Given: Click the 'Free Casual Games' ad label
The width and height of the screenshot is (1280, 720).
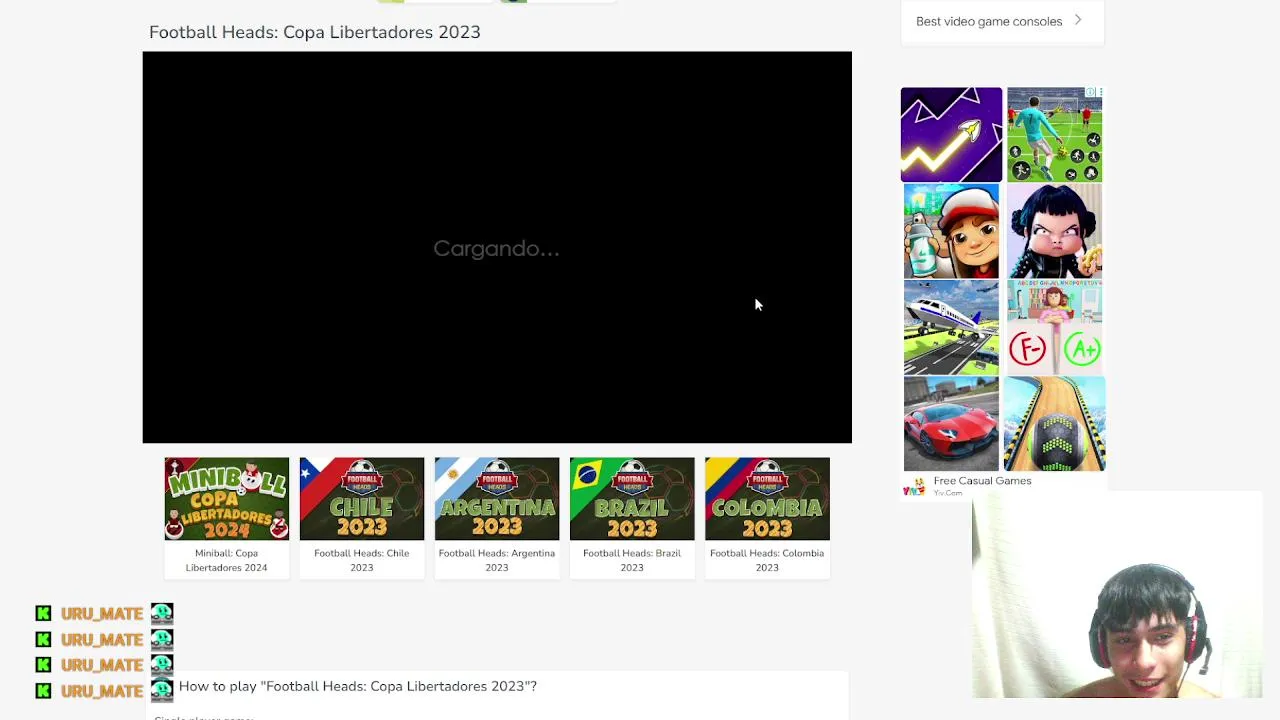Looking at the screenshot, I should [982, 481].
